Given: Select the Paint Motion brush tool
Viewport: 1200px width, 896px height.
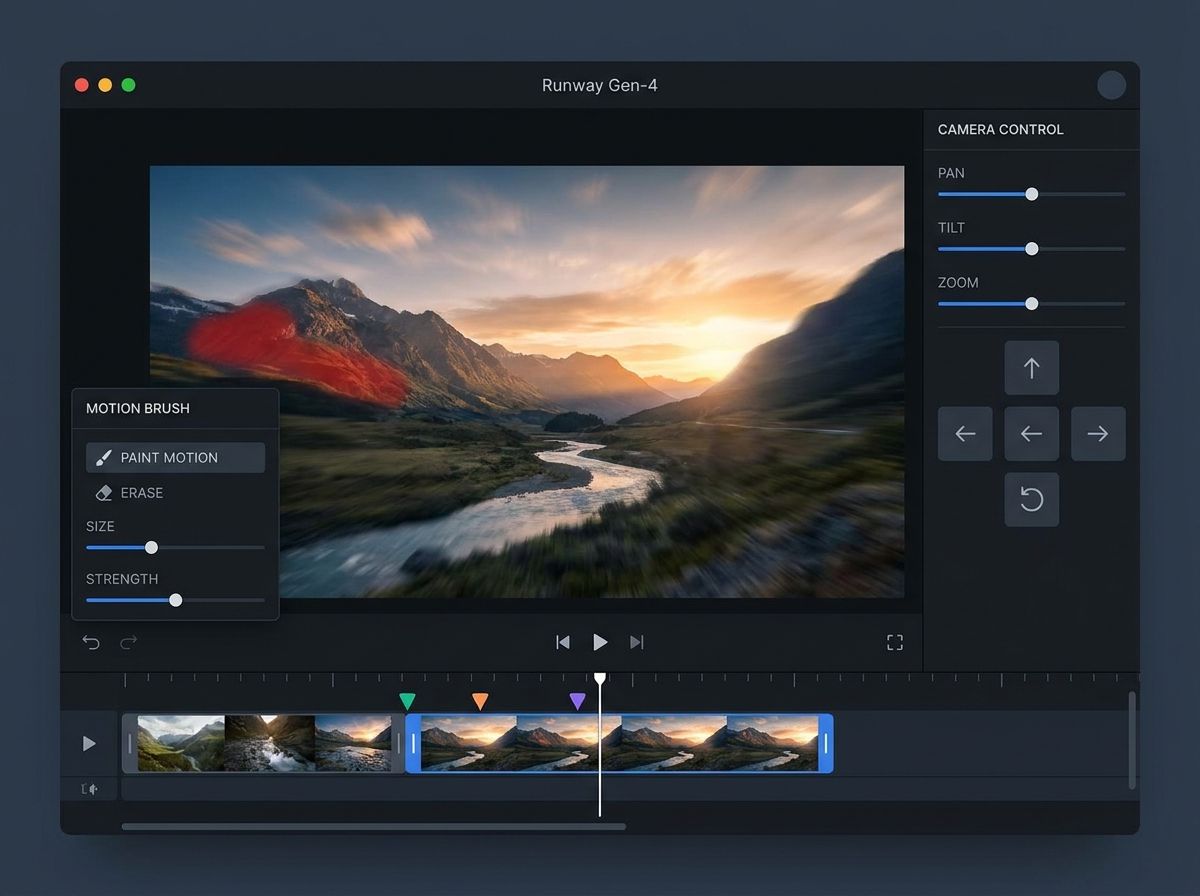Looking at the screenshot, I should click(x=175, y=457).
